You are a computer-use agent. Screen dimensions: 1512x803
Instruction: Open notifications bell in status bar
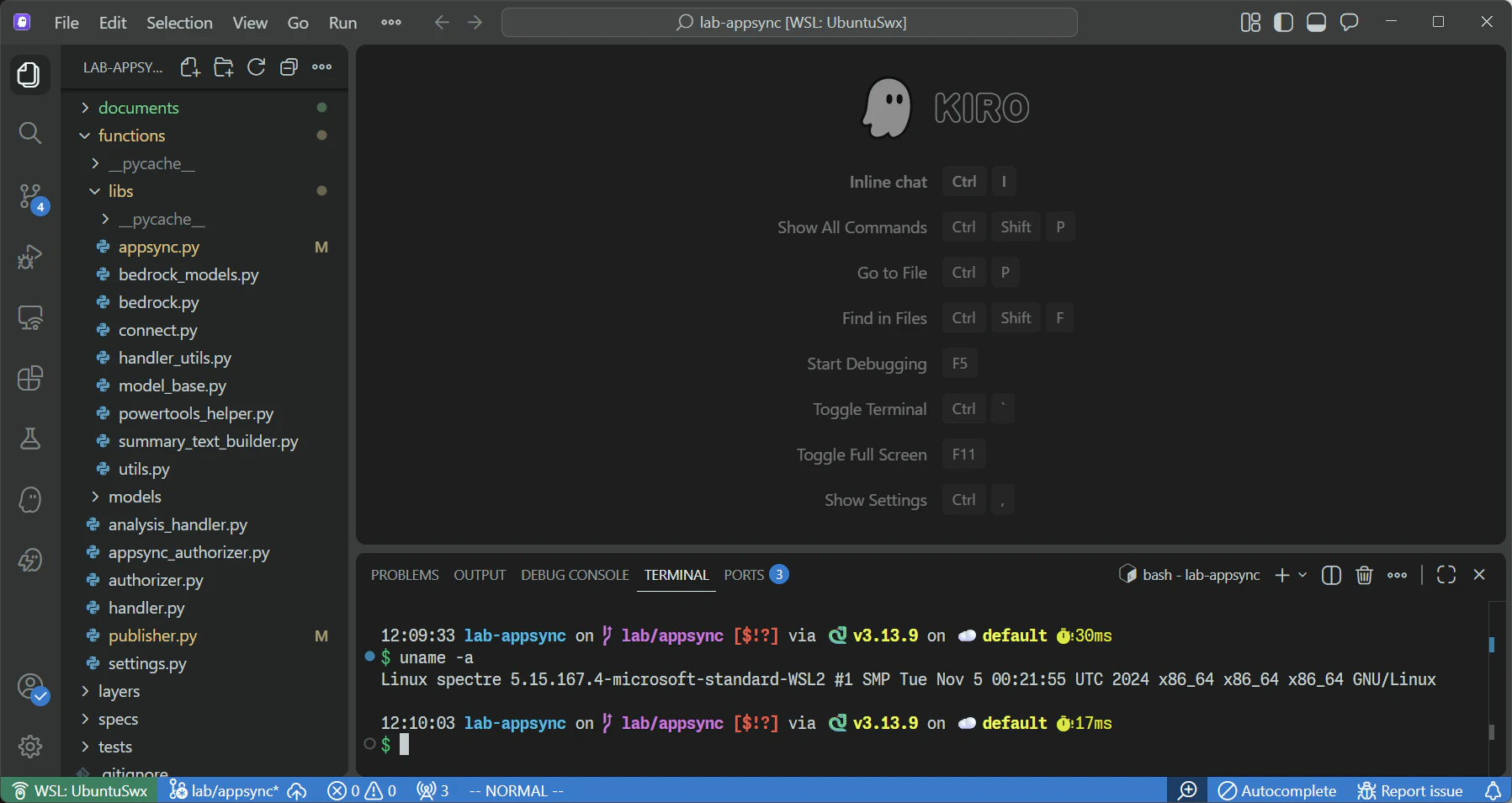pyautogui.click(x=1493, y=791)
